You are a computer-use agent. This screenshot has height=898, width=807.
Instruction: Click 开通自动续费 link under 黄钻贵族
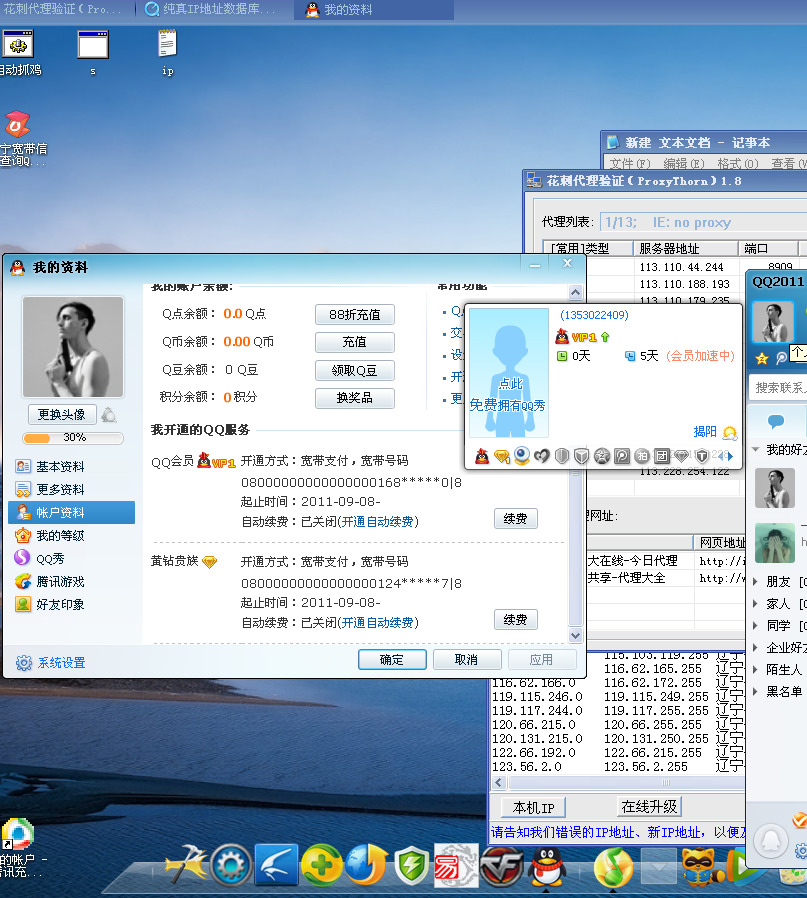pyautogui.click(x=377, y=623)
